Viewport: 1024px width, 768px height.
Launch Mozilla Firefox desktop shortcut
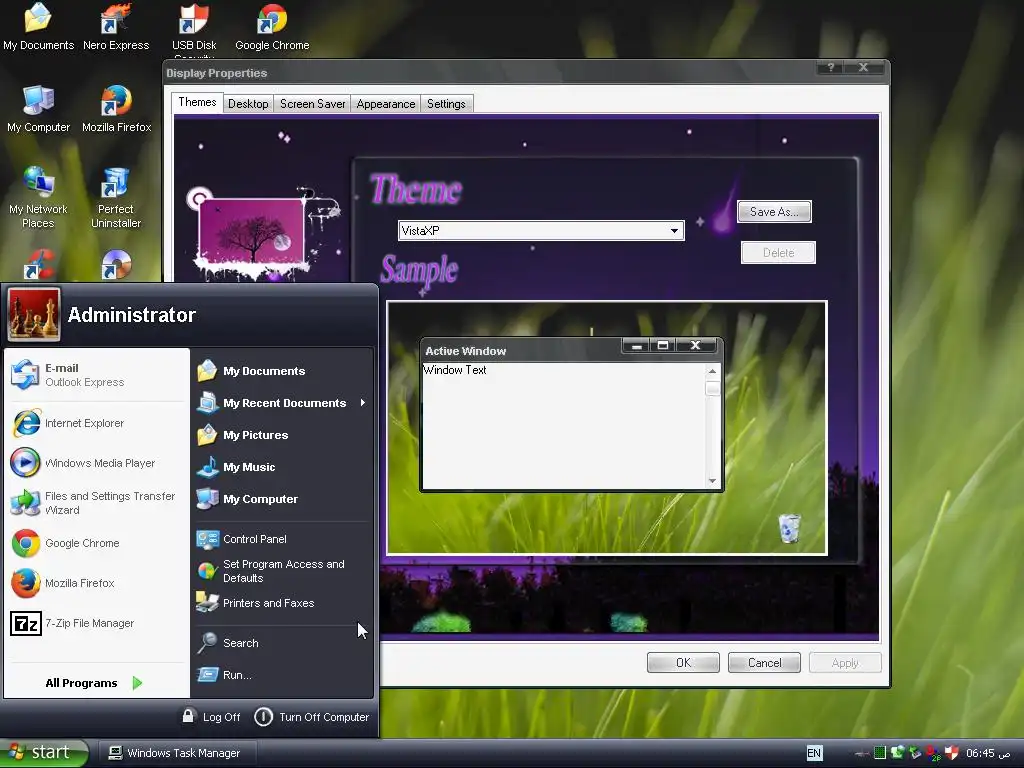pyautogui.click(x=116, y=109)
